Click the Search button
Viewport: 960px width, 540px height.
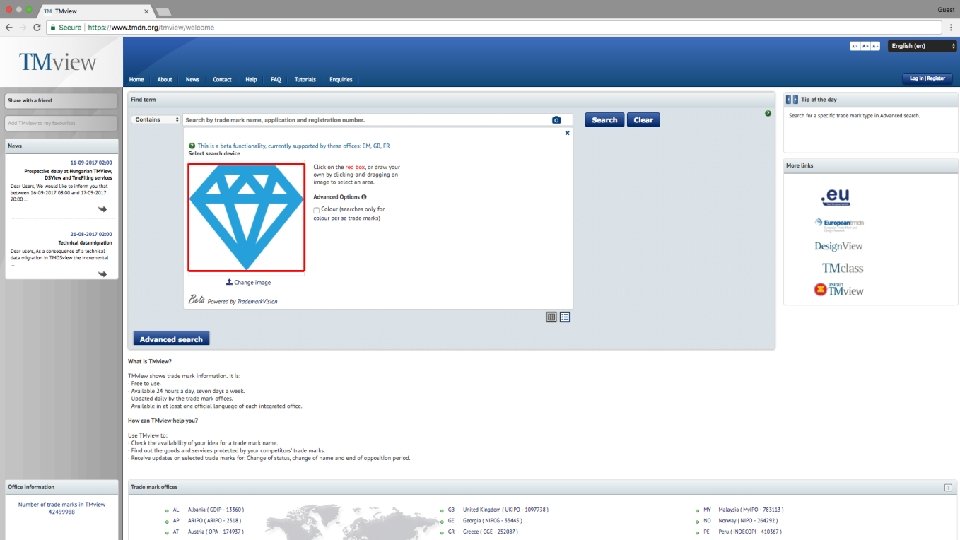point(604,120)
